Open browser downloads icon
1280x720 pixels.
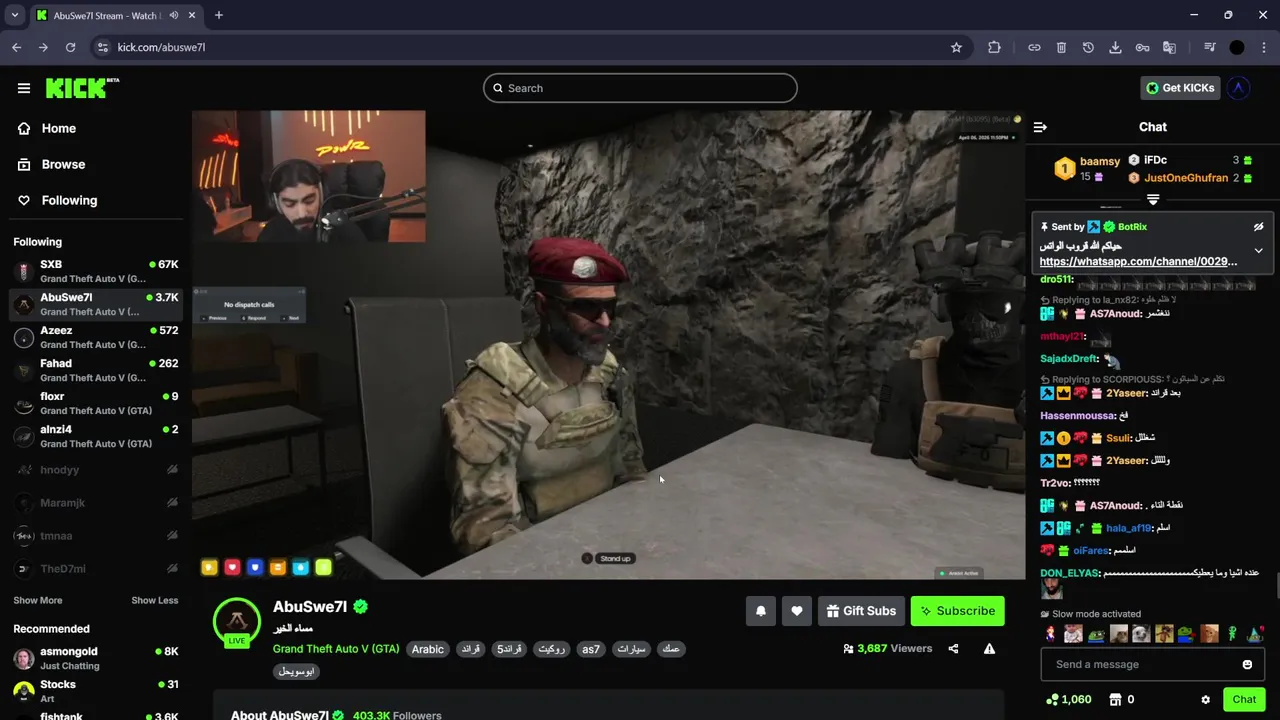click(1115, 47)
